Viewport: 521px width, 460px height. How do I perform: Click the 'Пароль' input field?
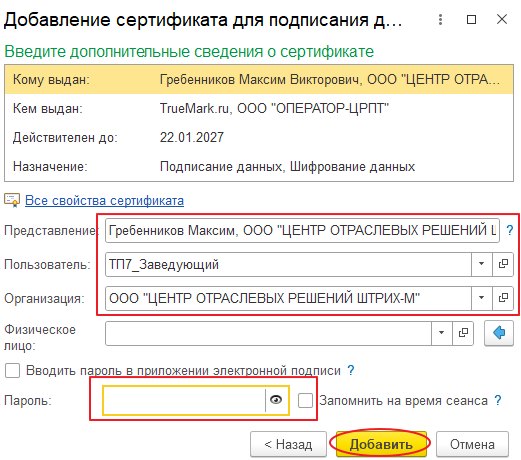184,400
